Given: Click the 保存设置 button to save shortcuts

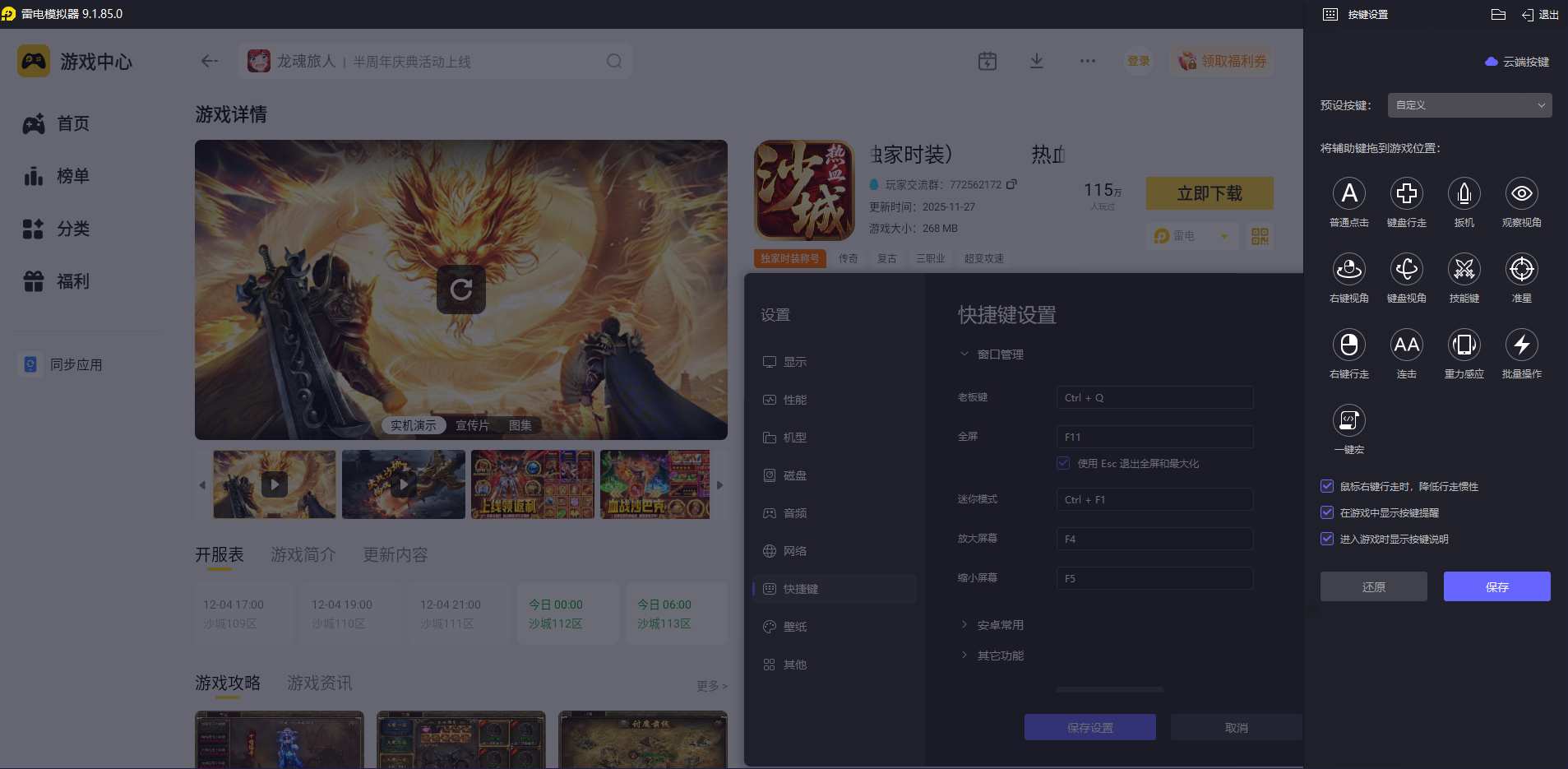Looking at the screenshot, I should point(1089,727).
